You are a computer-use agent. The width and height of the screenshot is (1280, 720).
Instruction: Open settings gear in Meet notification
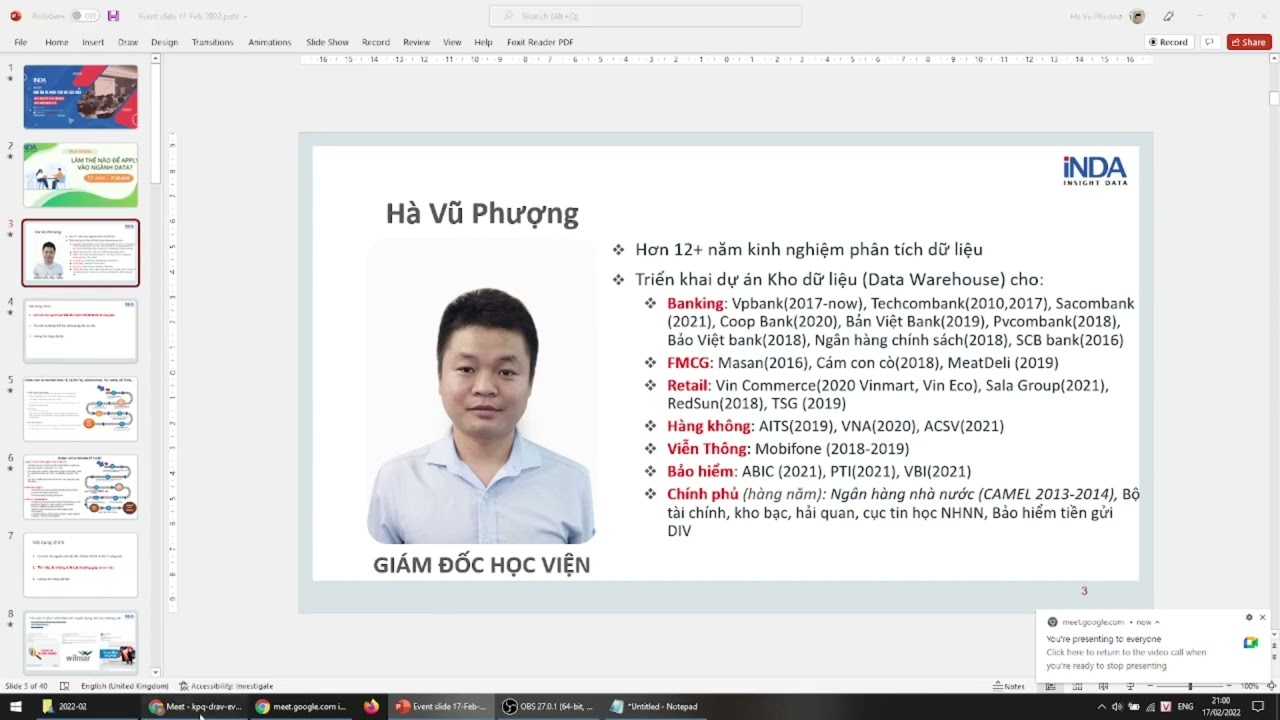tap(1249, 618)
